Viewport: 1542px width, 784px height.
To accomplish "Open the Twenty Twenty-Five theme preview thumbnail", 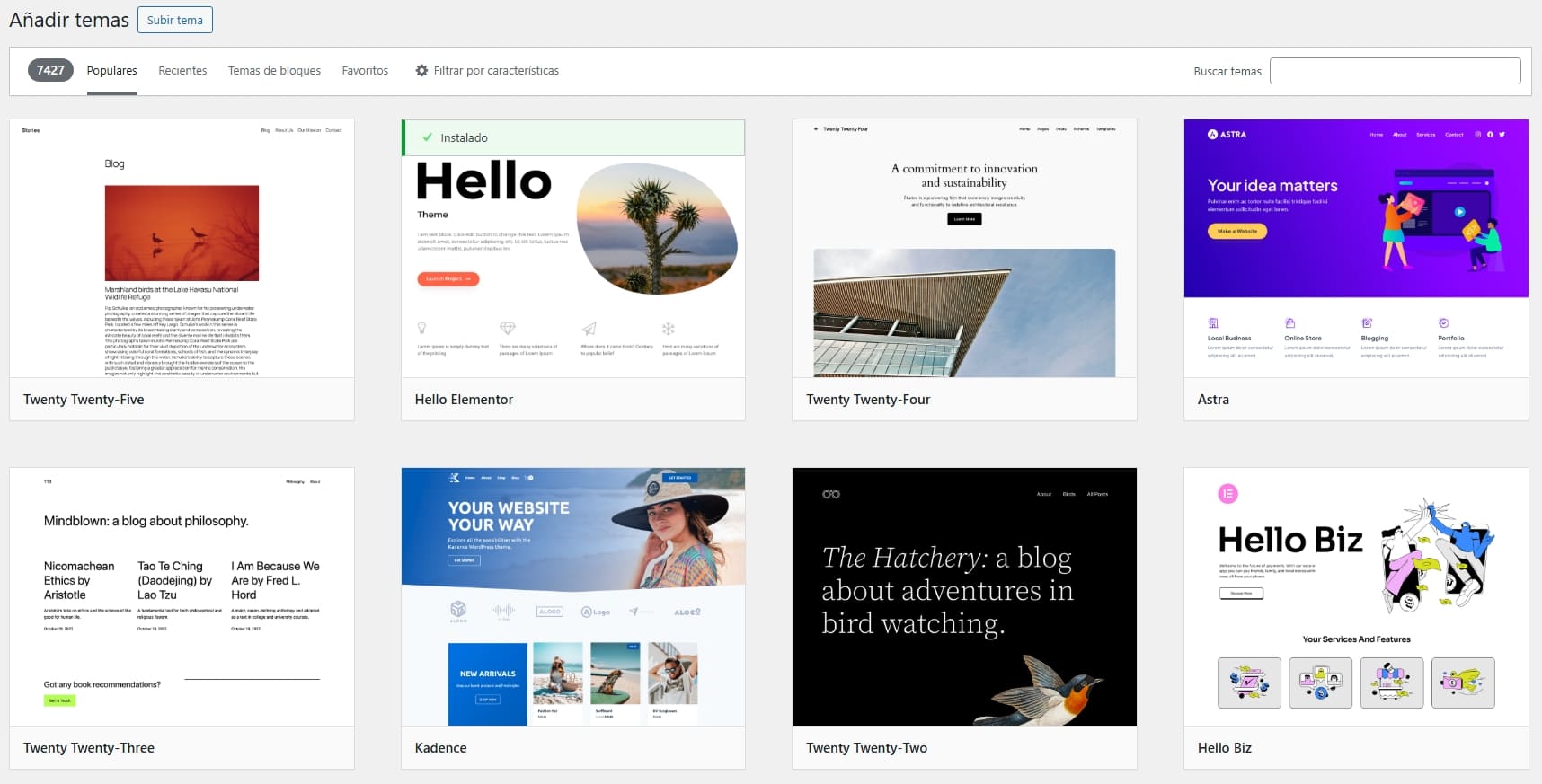I will pyautogui.click(x=182, y=248).
